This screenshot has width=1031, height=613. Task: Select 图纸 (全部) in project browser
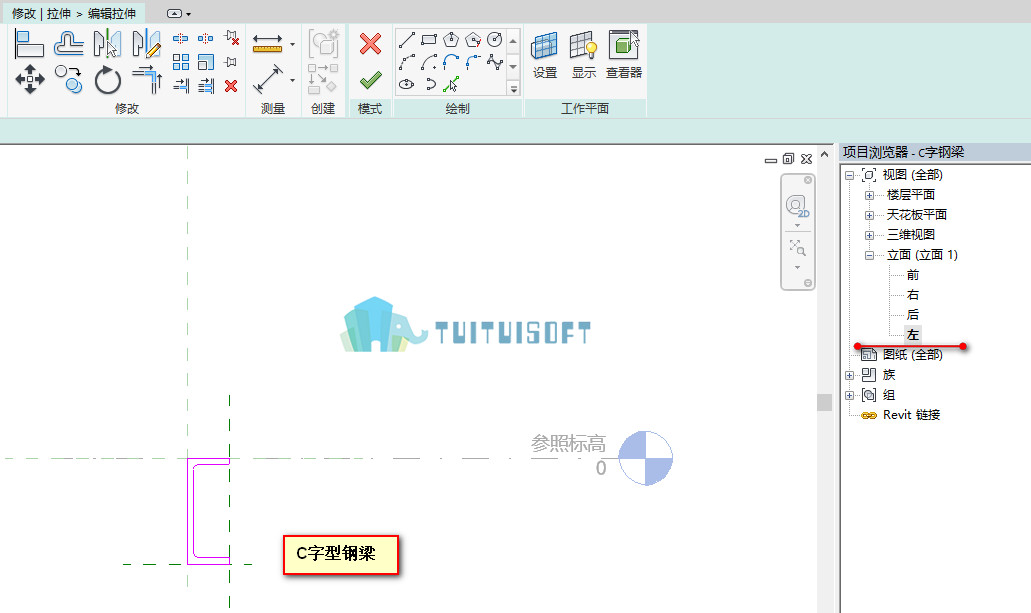coord(913,355)
